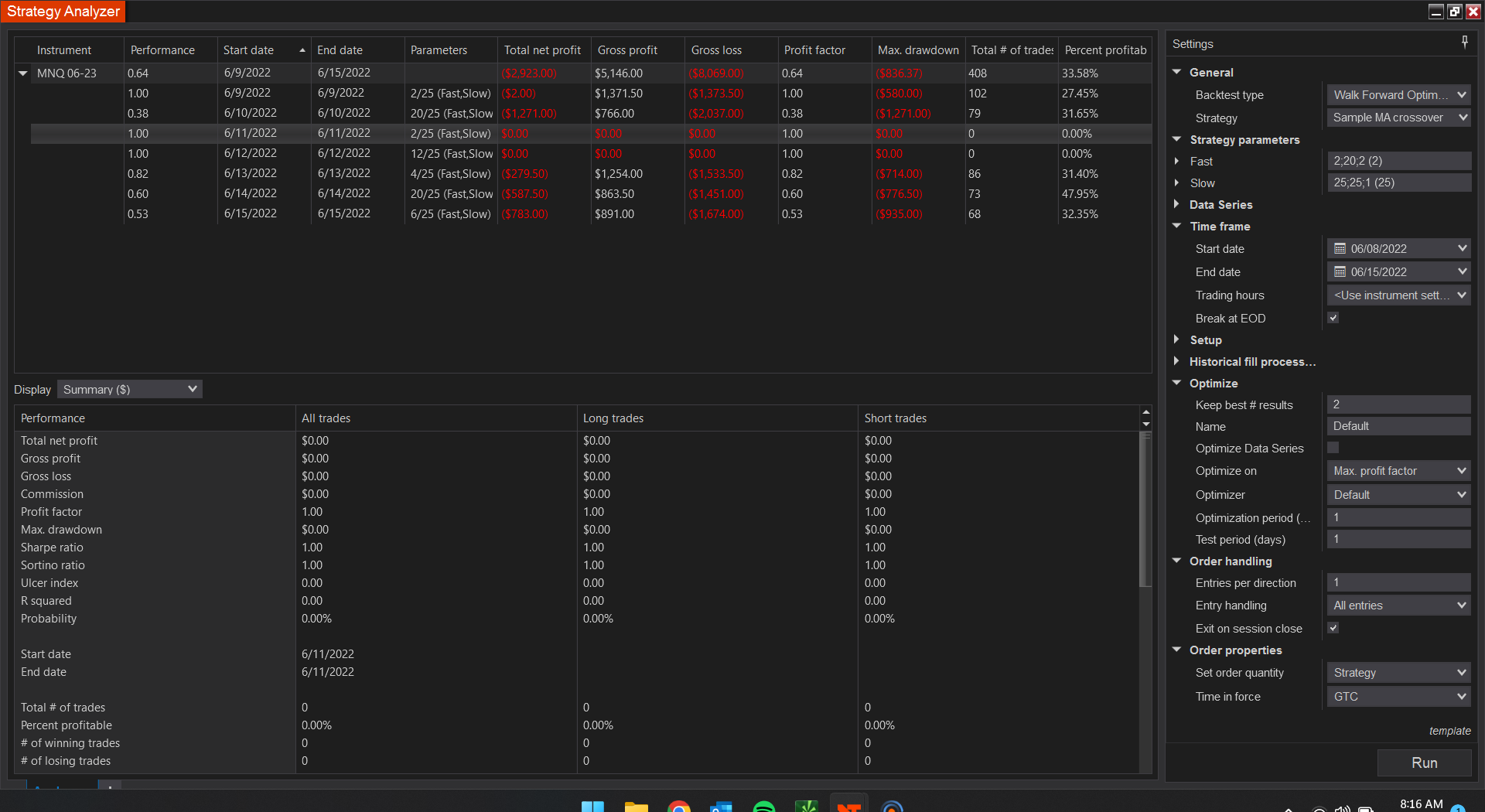
Task: Open calendar icon for Start date setting
Action: click(1340, 249)
